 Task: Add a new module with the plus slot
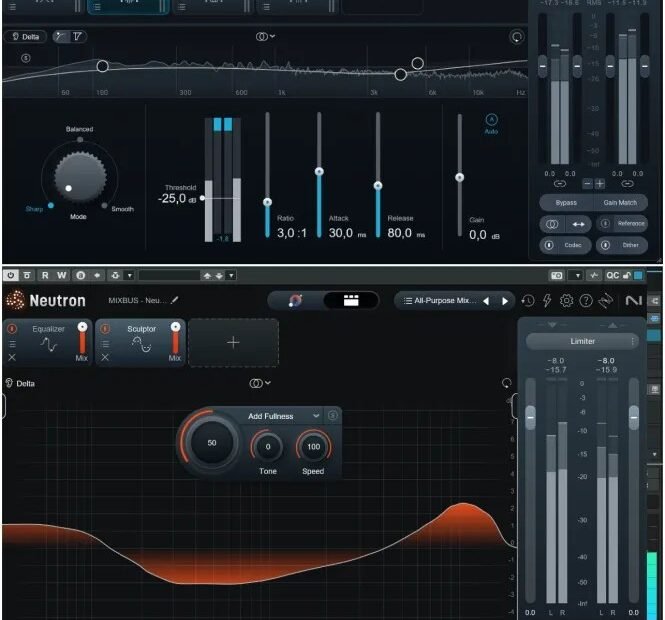(x=233, y=343)
